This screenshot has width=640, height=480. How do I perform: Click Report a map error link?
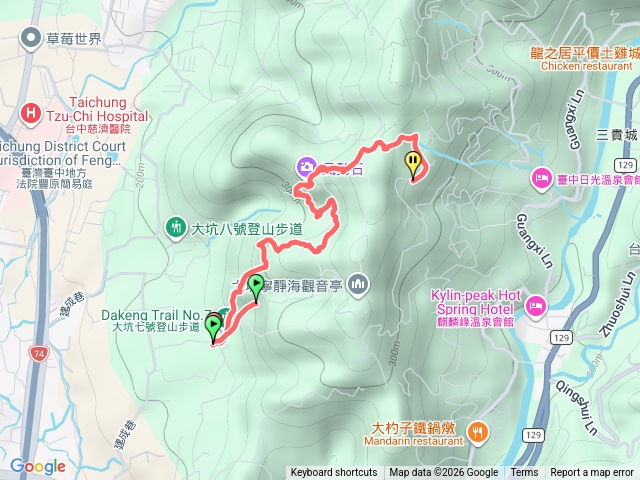pos(591,473)
